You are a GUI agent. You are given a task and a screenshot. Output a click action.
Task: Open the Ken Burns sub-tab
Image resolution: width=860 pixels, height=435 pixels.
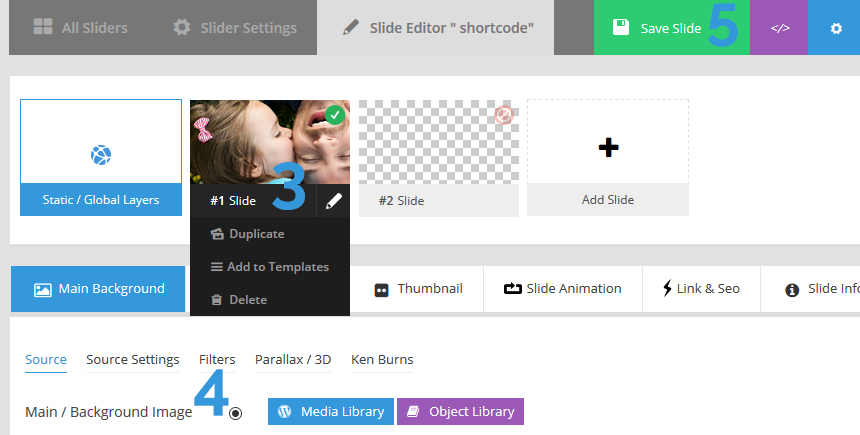click(x=382, y=360)
